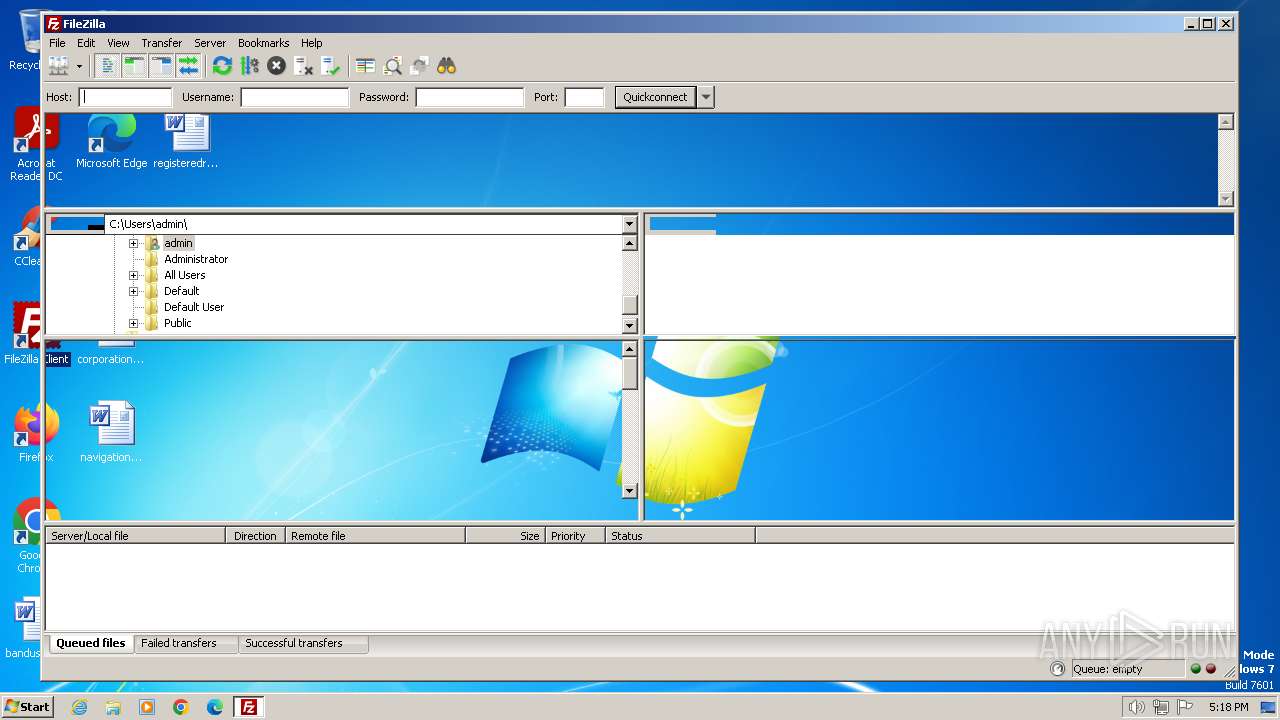Disconnect from the current server
Viewport: 1280px width, 720px height.
(303, 66)
